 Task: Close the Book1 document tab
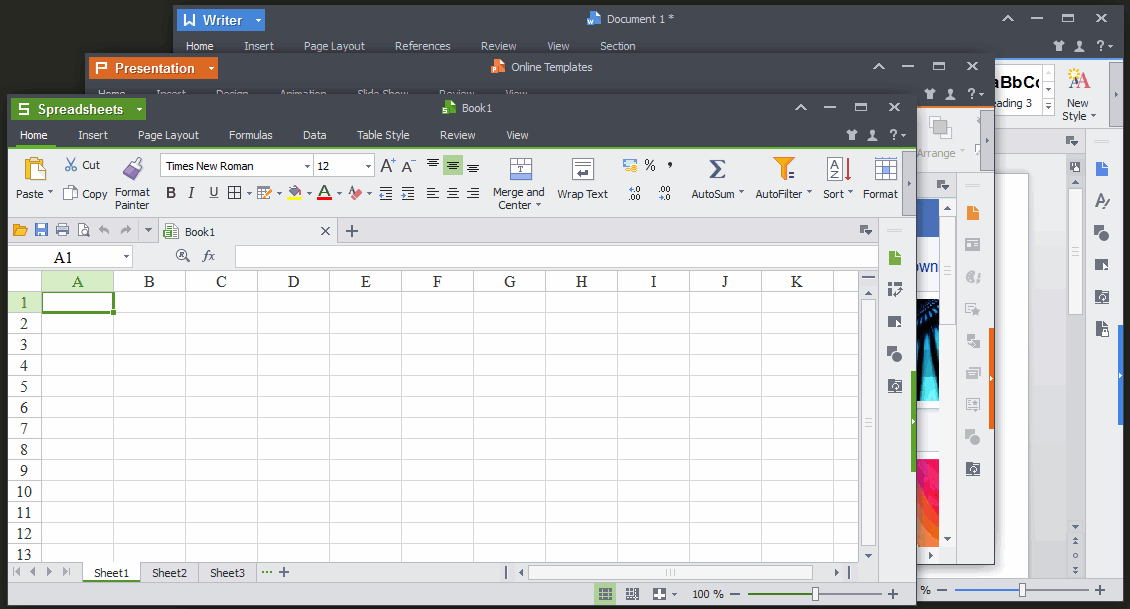(325, 231)
